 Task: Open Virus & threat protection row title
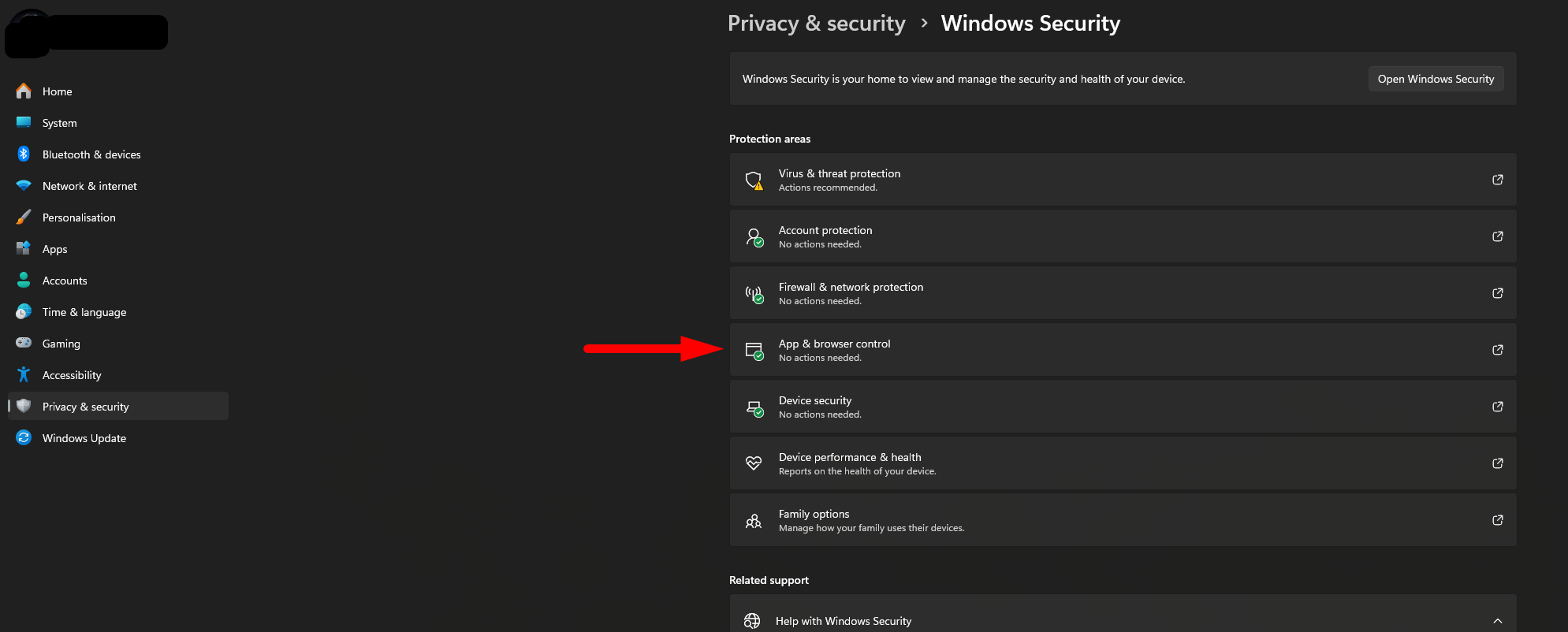pyautogui.click(x=840, y=173)
